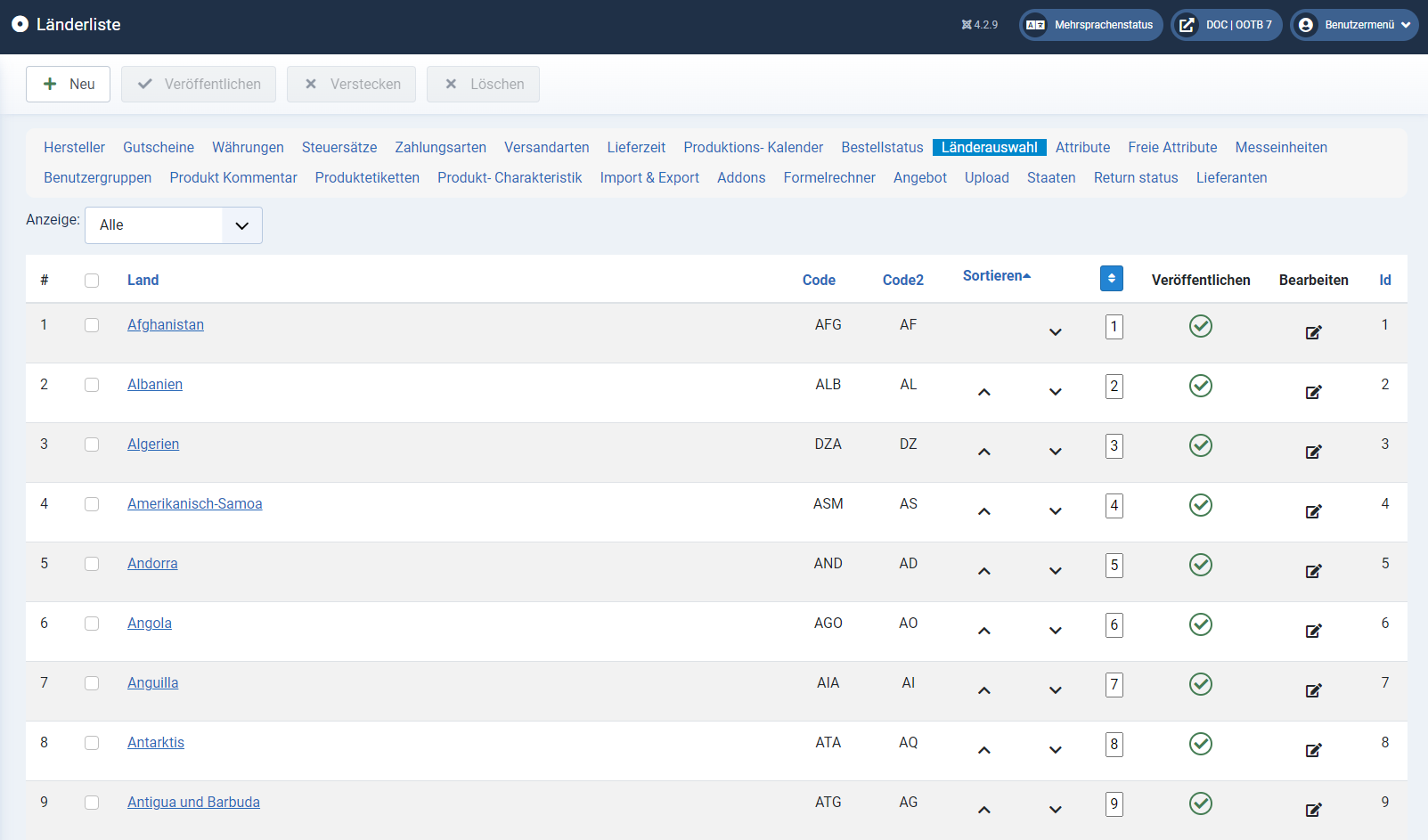Go to the Versandarten tab
The image size is (1428, 840).
(x=547, y=148)
